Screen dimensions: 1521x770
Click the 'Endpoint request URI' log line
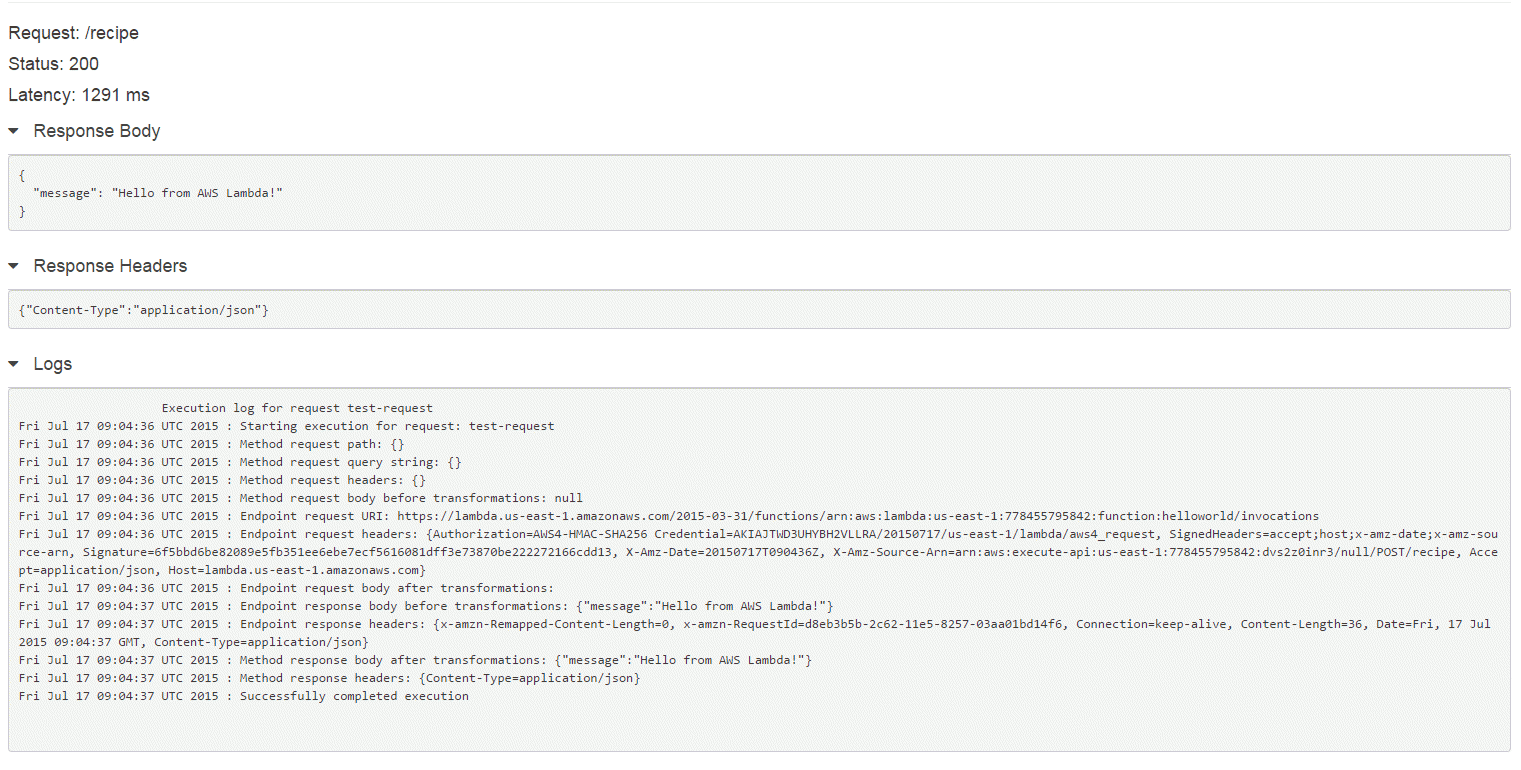pos(669,516)
